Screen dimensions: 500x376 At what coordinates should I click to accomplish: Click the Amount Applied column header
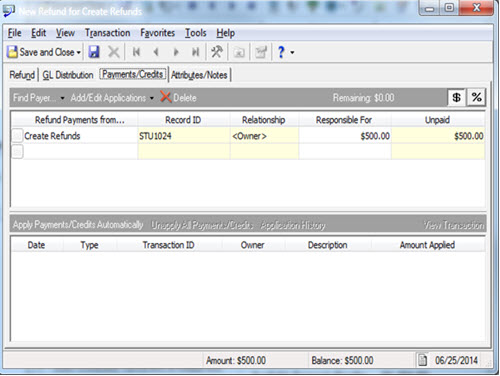click(427, 245)
